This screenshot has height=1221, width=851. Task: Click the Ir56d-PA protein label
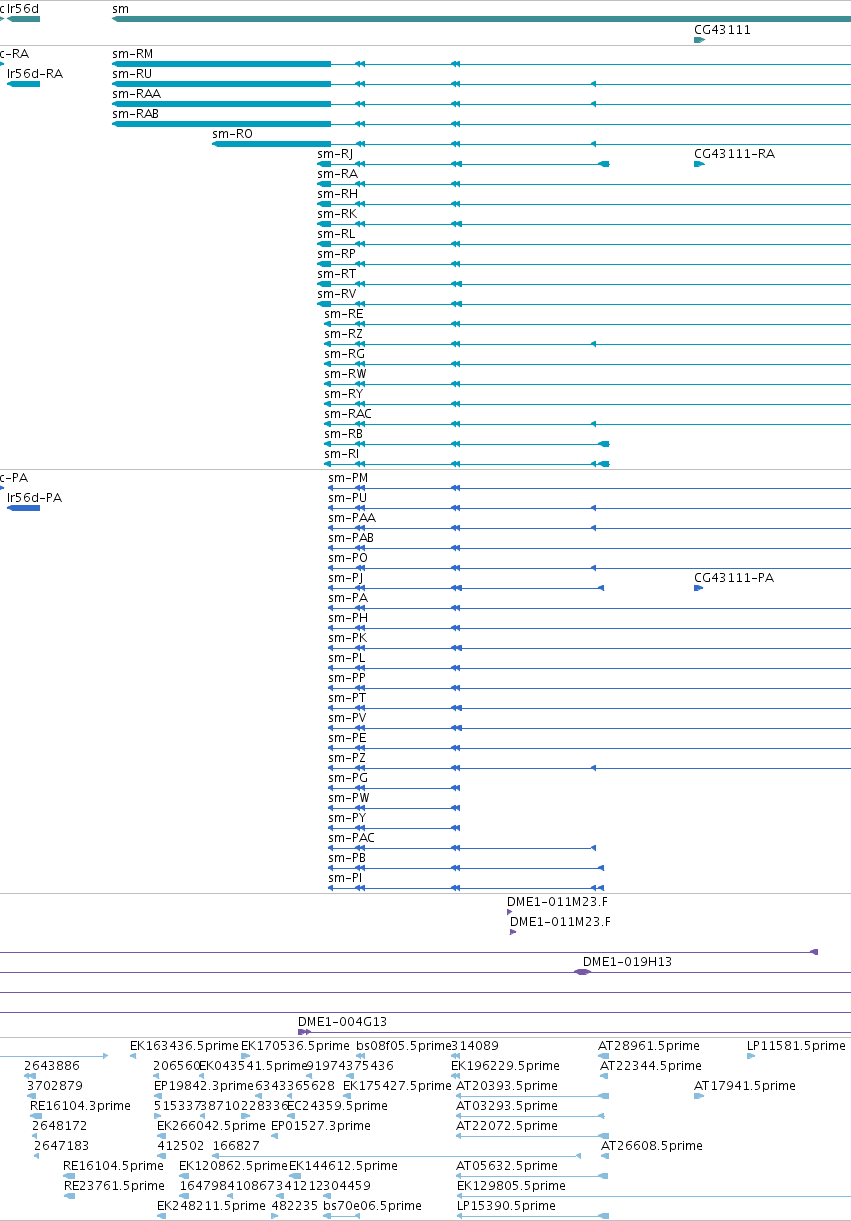click(34, 498)
